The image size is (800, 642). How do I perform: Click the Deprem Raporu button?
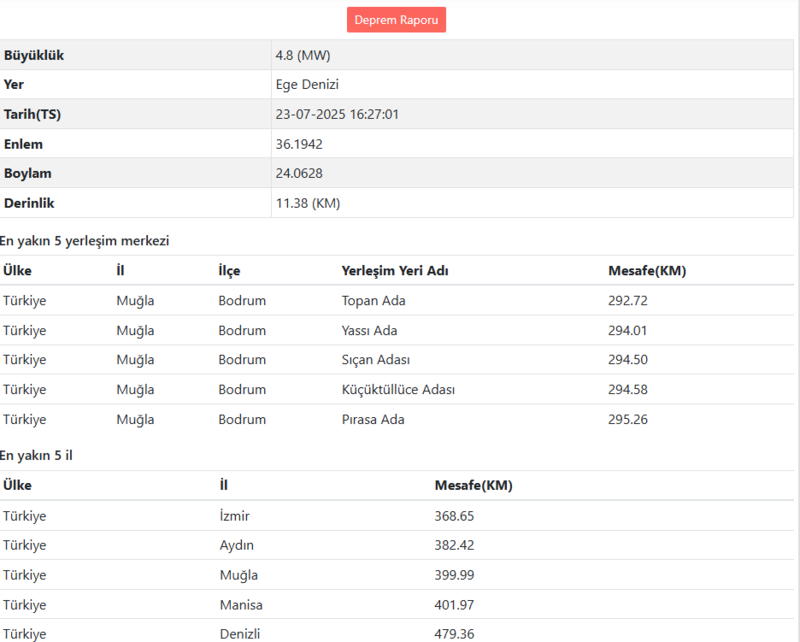(x=396, y=19)
